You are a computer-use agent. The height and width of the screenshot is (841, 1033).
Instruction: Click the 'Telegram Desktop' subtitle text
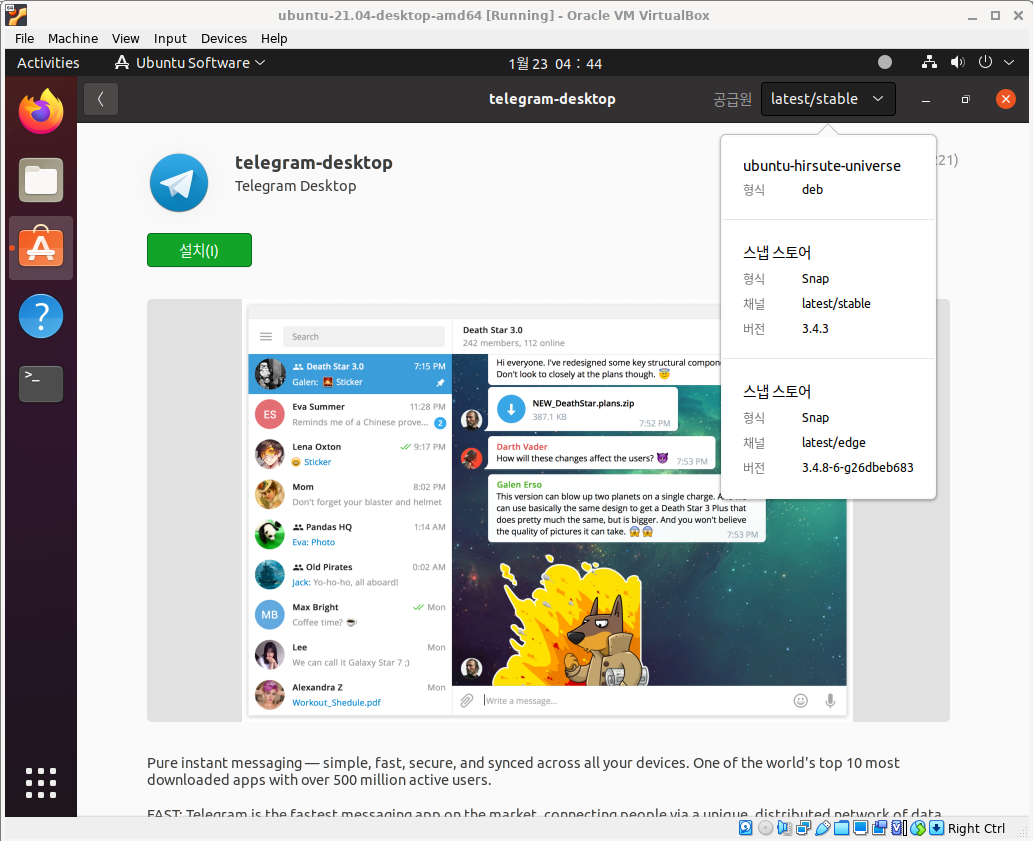pos(295,186)
